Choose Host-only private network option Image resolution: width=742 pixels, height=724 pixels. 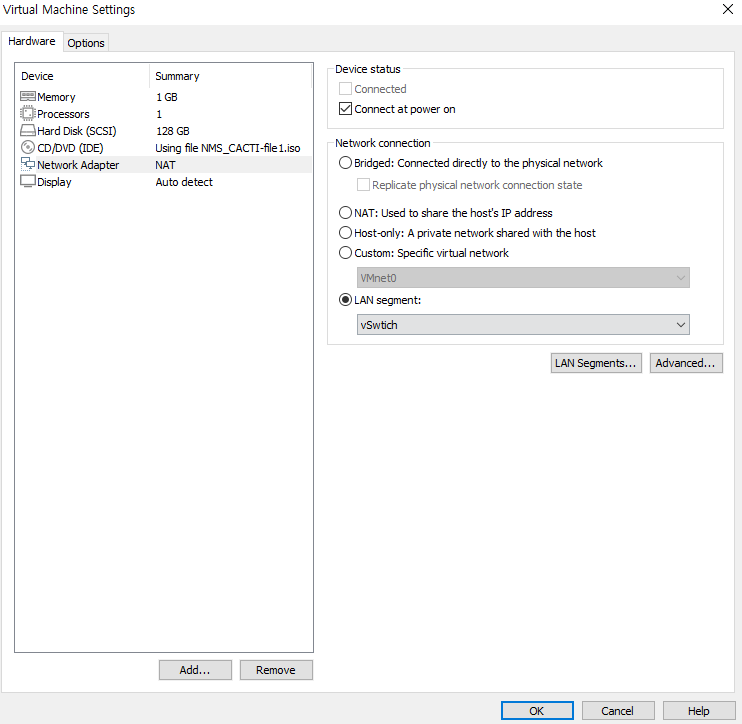345,232
